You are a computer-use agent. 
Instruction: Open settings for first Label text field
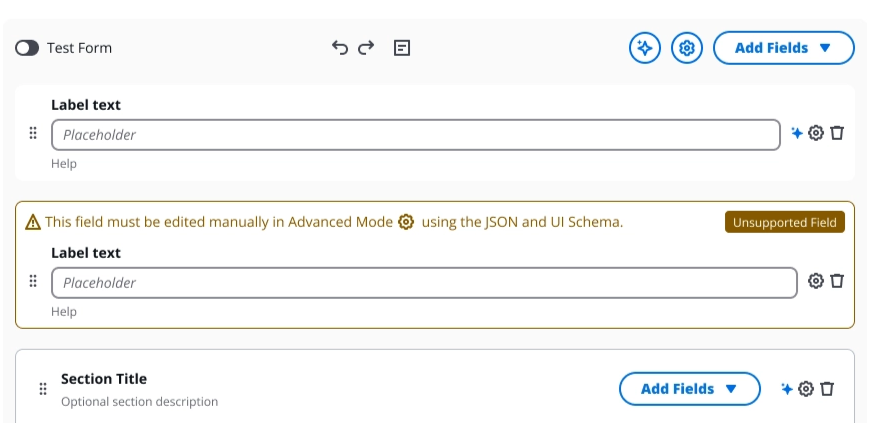coord(816,133)
